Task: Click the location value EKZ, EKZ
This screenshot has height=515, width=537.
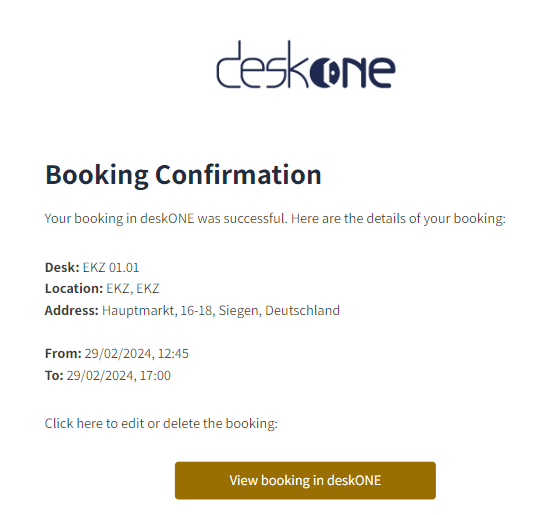Action: point(133,289)
